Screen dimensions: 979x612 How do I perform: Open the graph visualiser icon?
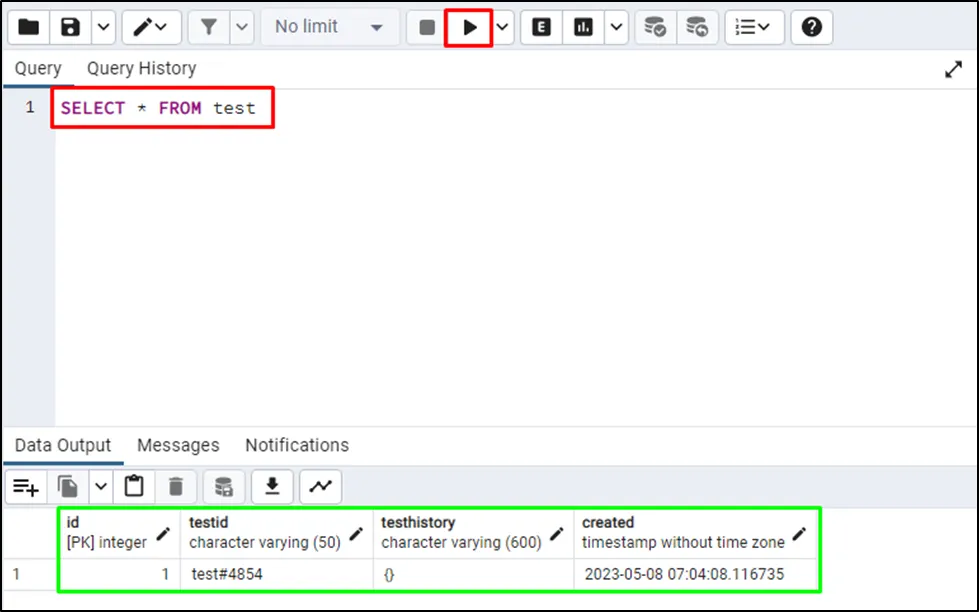coord(320,487)
